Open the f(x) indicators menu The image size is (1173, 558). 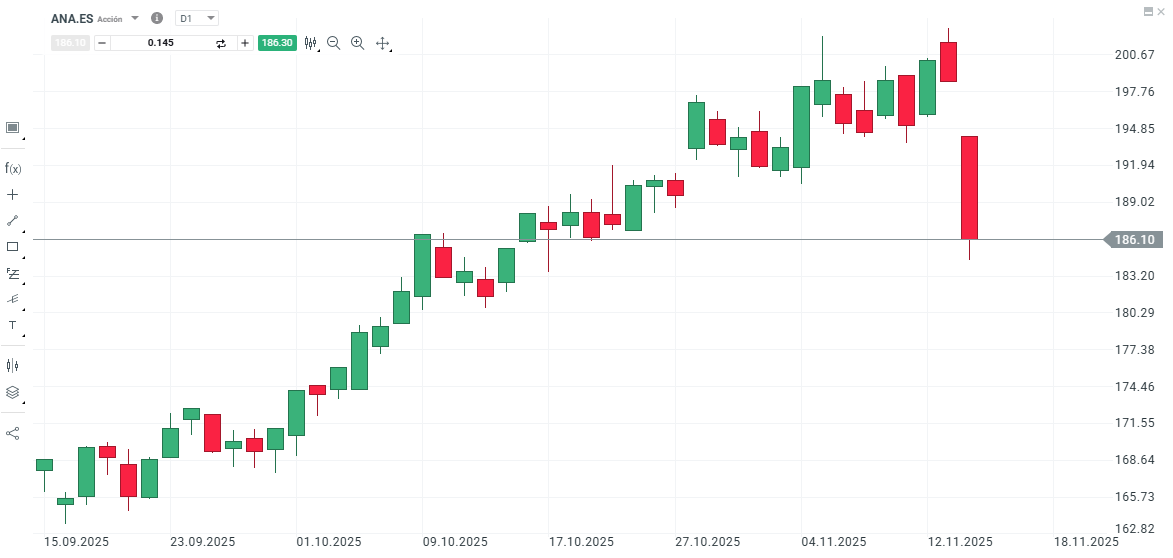(13, 168)
